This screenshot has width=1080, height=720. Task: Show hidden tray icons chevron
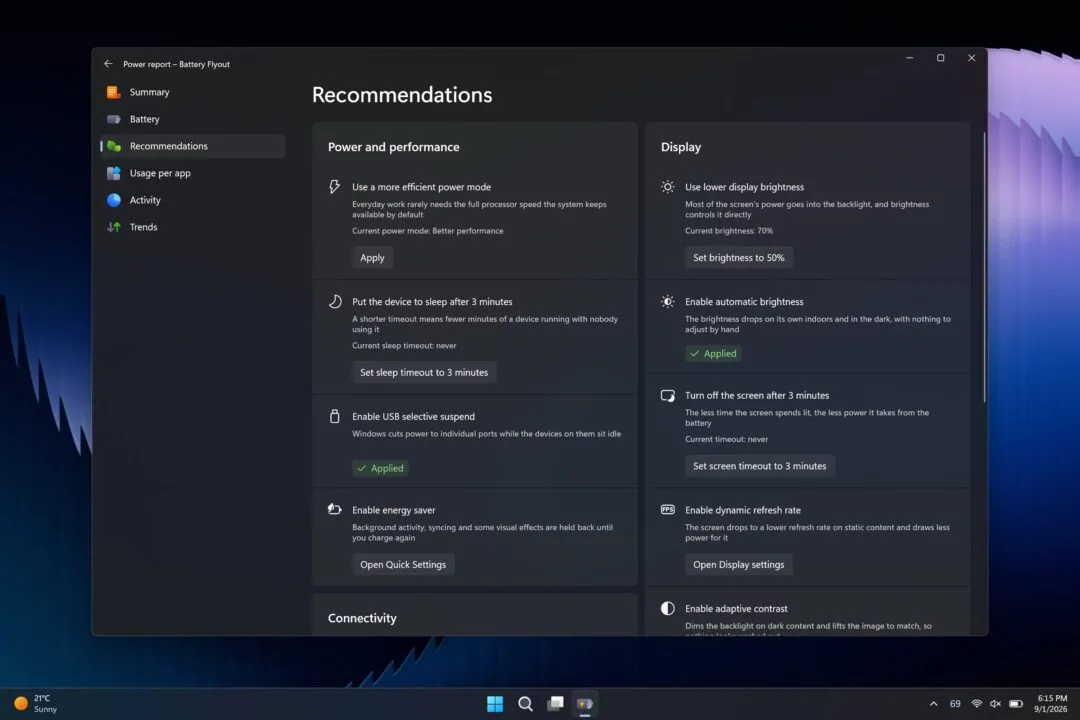[933, 703]
